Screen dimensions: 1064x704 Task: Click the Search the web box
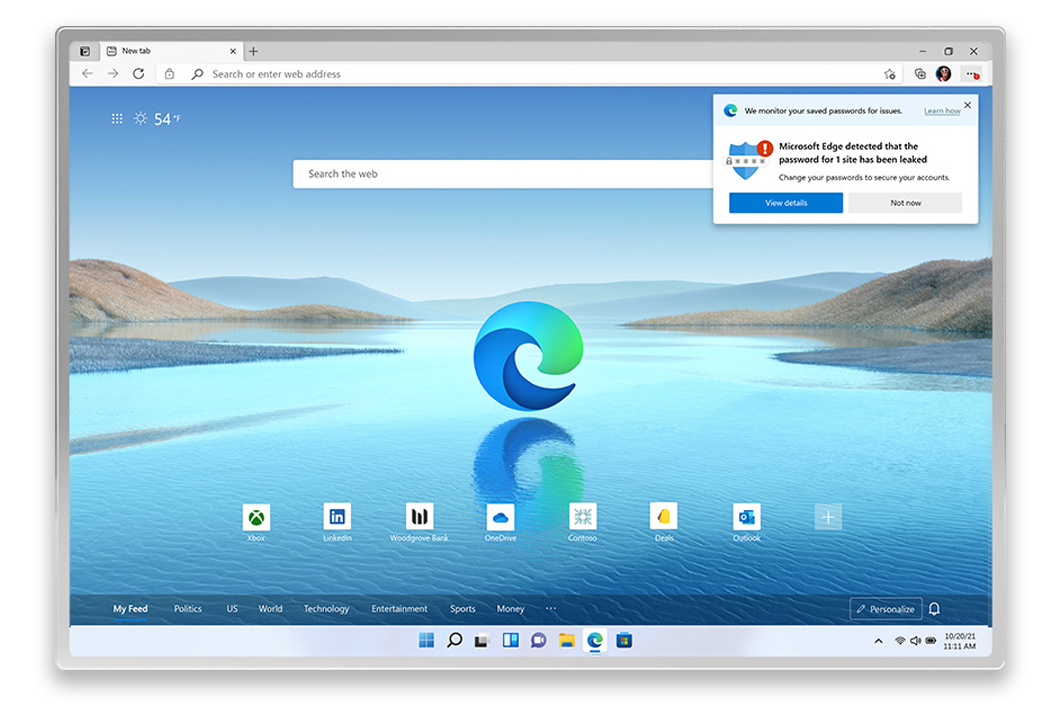point(503,174)
